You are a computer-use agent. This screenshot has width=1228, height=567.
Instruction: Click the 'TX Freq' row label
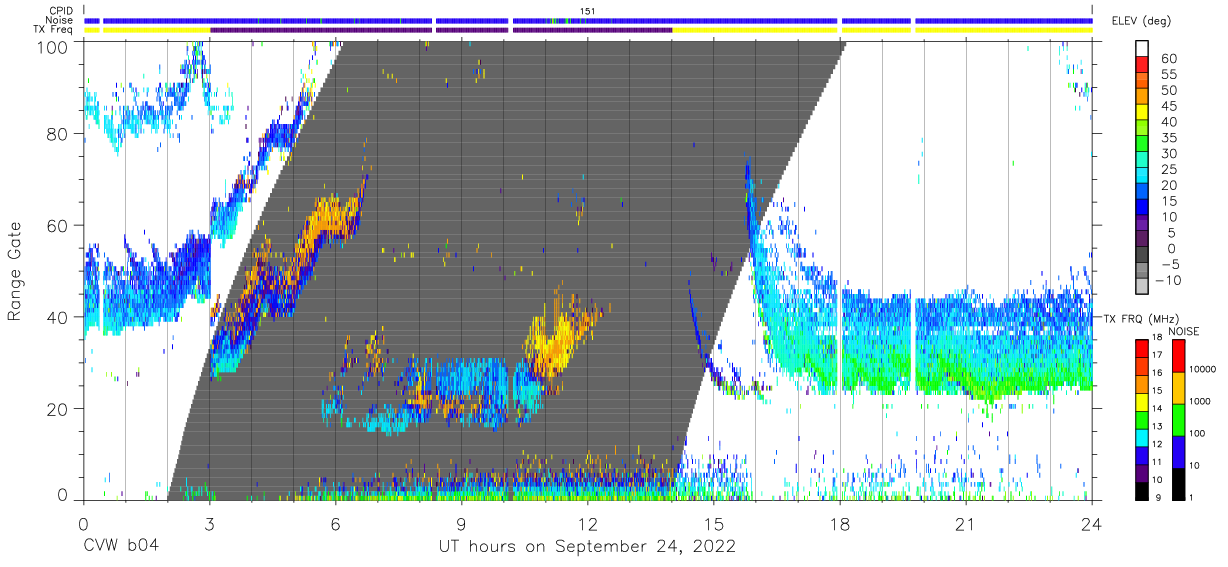coord(55,30)
